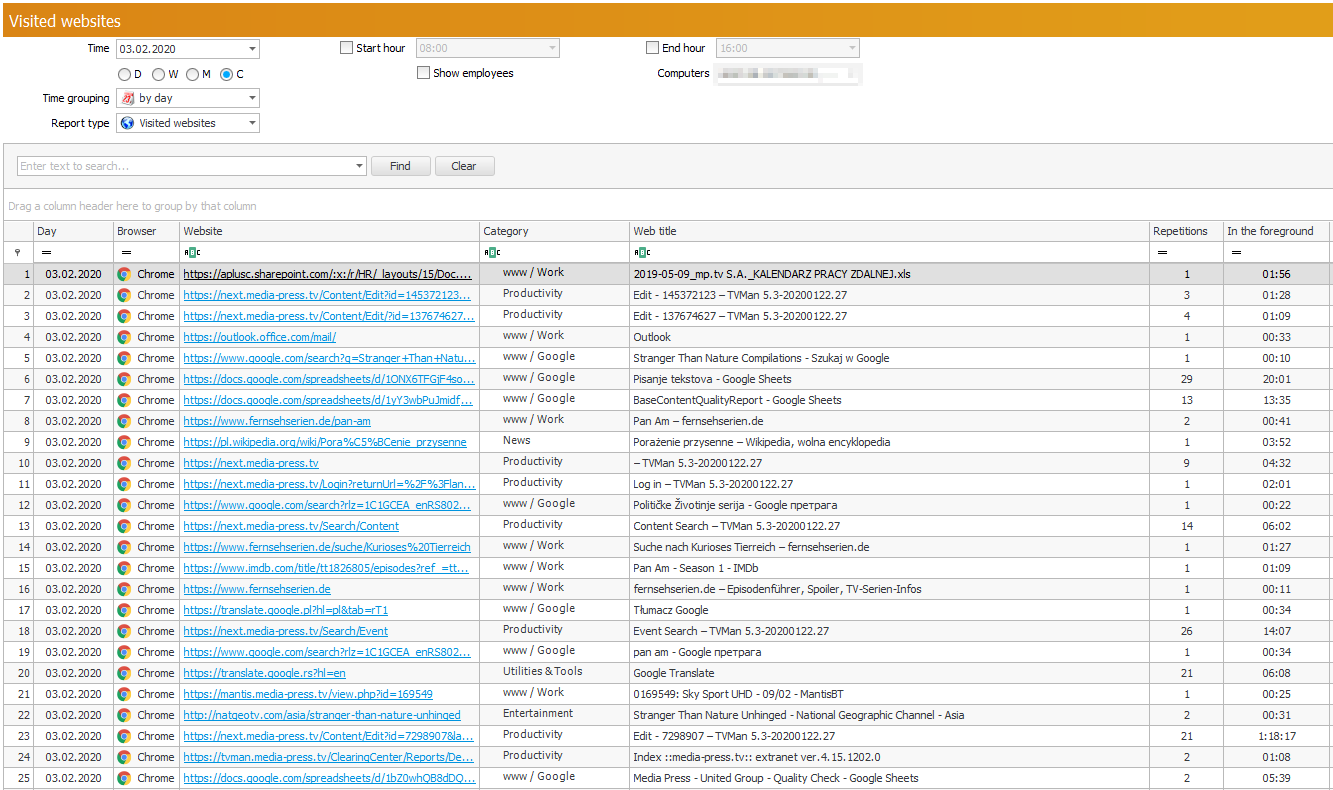The width and height of the screenshot is (1333, 790).
Task: Click the calendar icon in Time grouping field
Action: coord(128,98)
